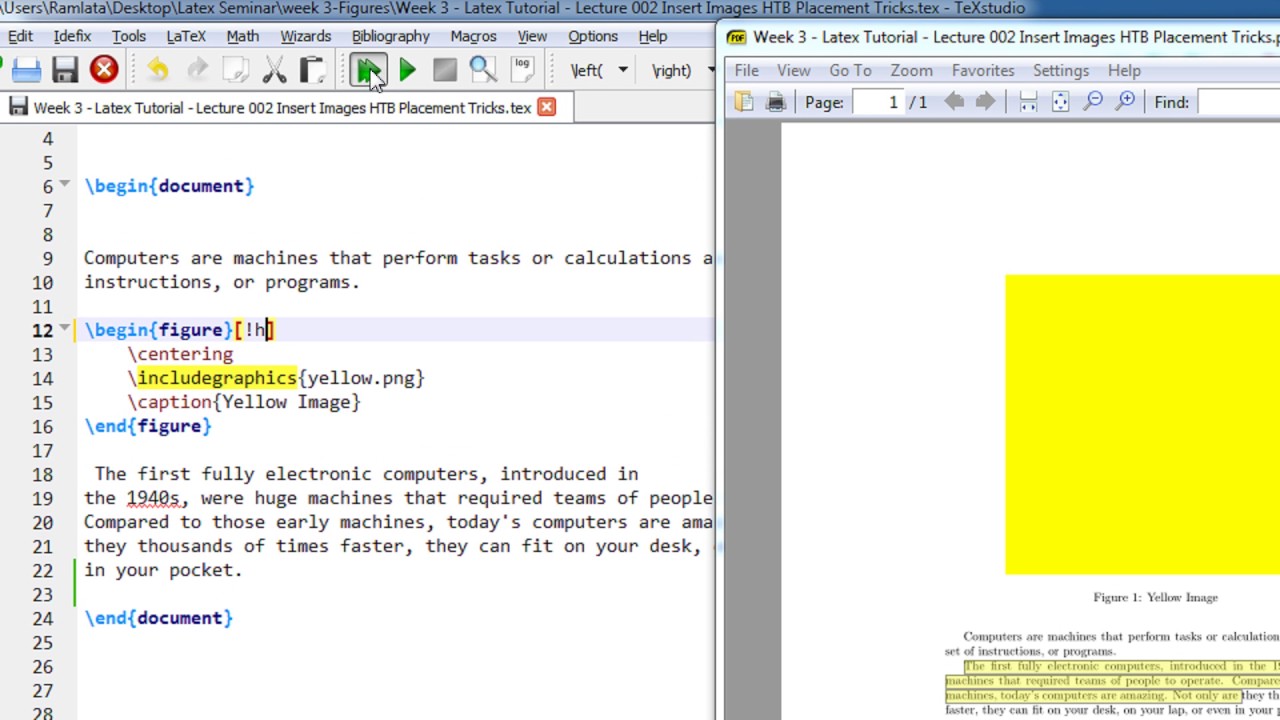1280x720 pixels.
Task: Open the Favorites menu in PDF viewer
Action: (x=983, y=70)
